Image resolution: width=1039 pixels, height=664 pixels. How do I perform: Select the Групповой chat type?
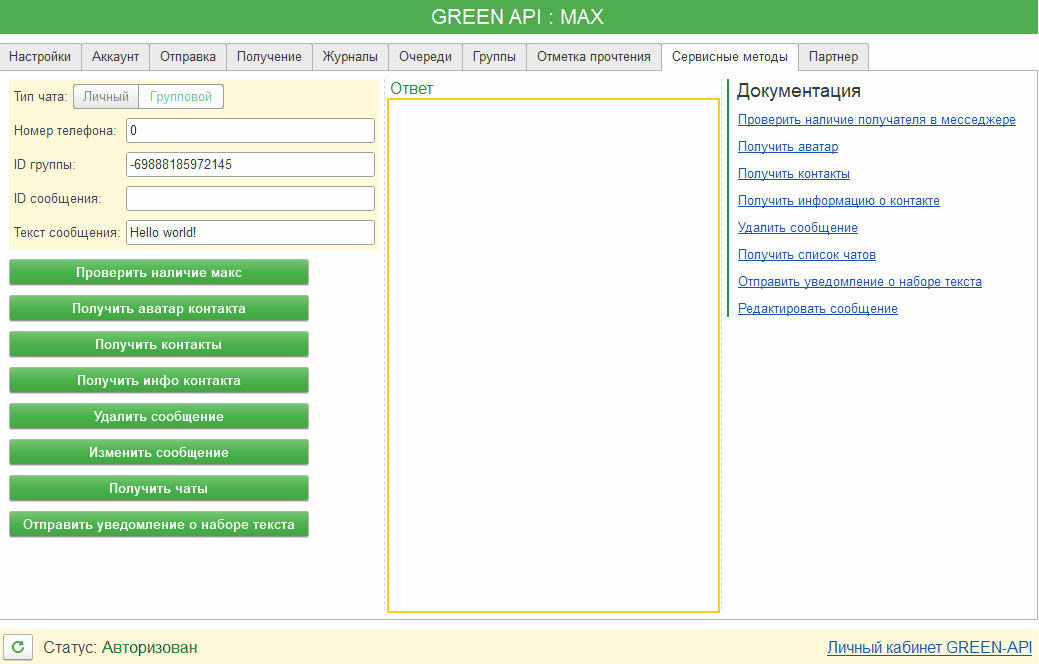[x=181, y=97]
